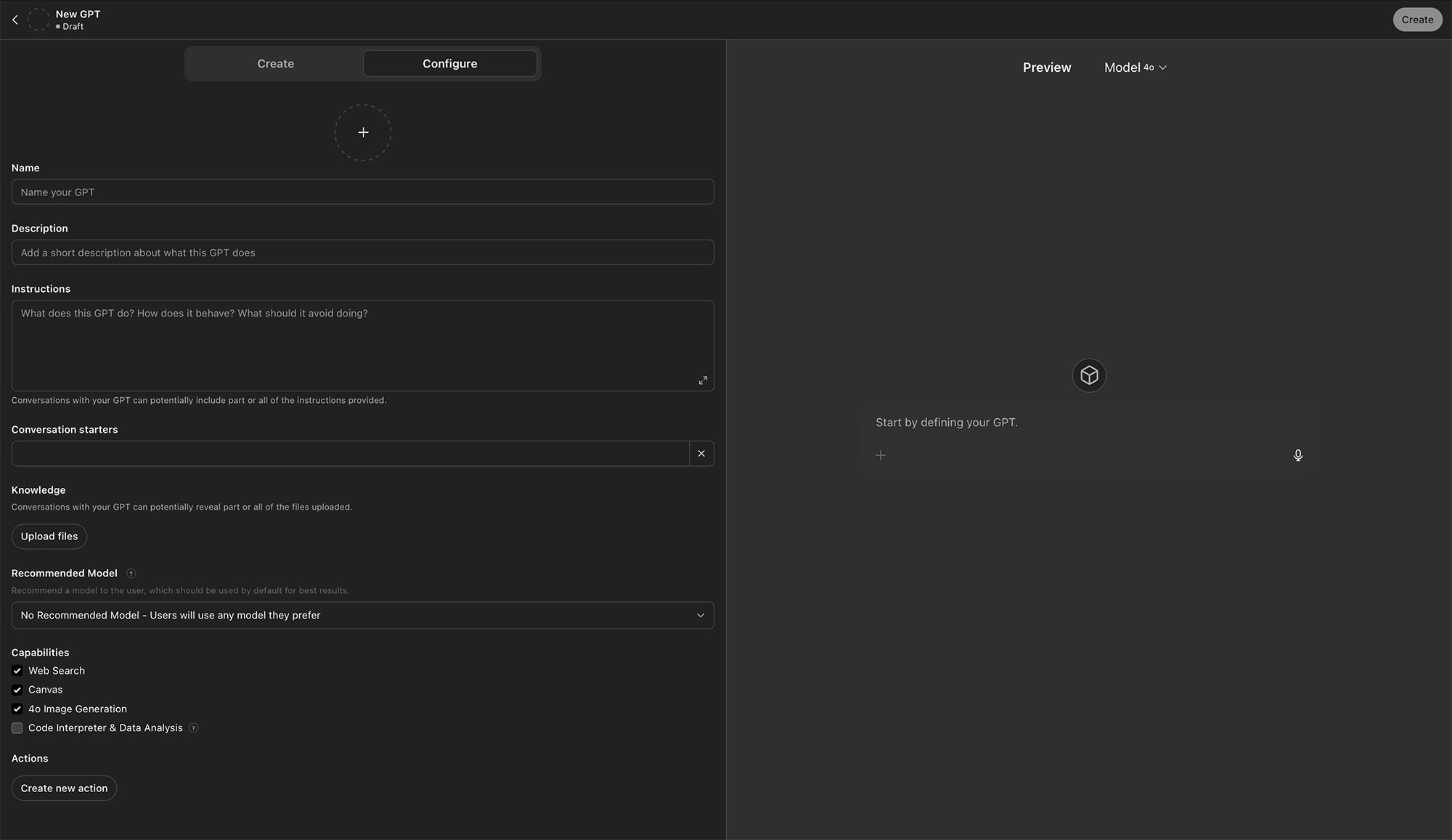Screen dimensions: 1452x840
Task: Uncheck the Canvas capability
Action: 17,689
